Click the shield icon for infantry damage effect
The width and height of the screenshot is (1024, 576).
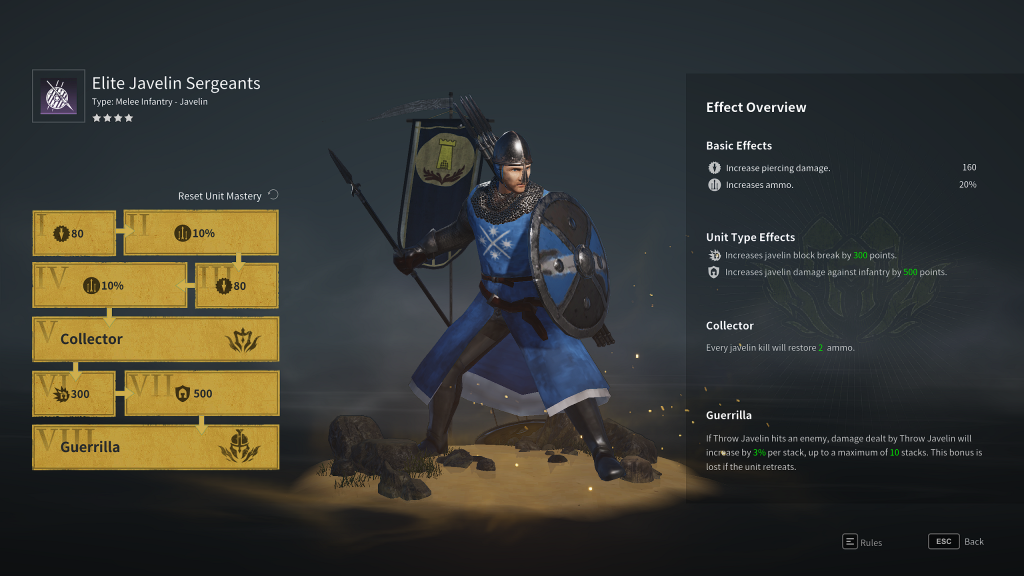(x=714, y=272)
